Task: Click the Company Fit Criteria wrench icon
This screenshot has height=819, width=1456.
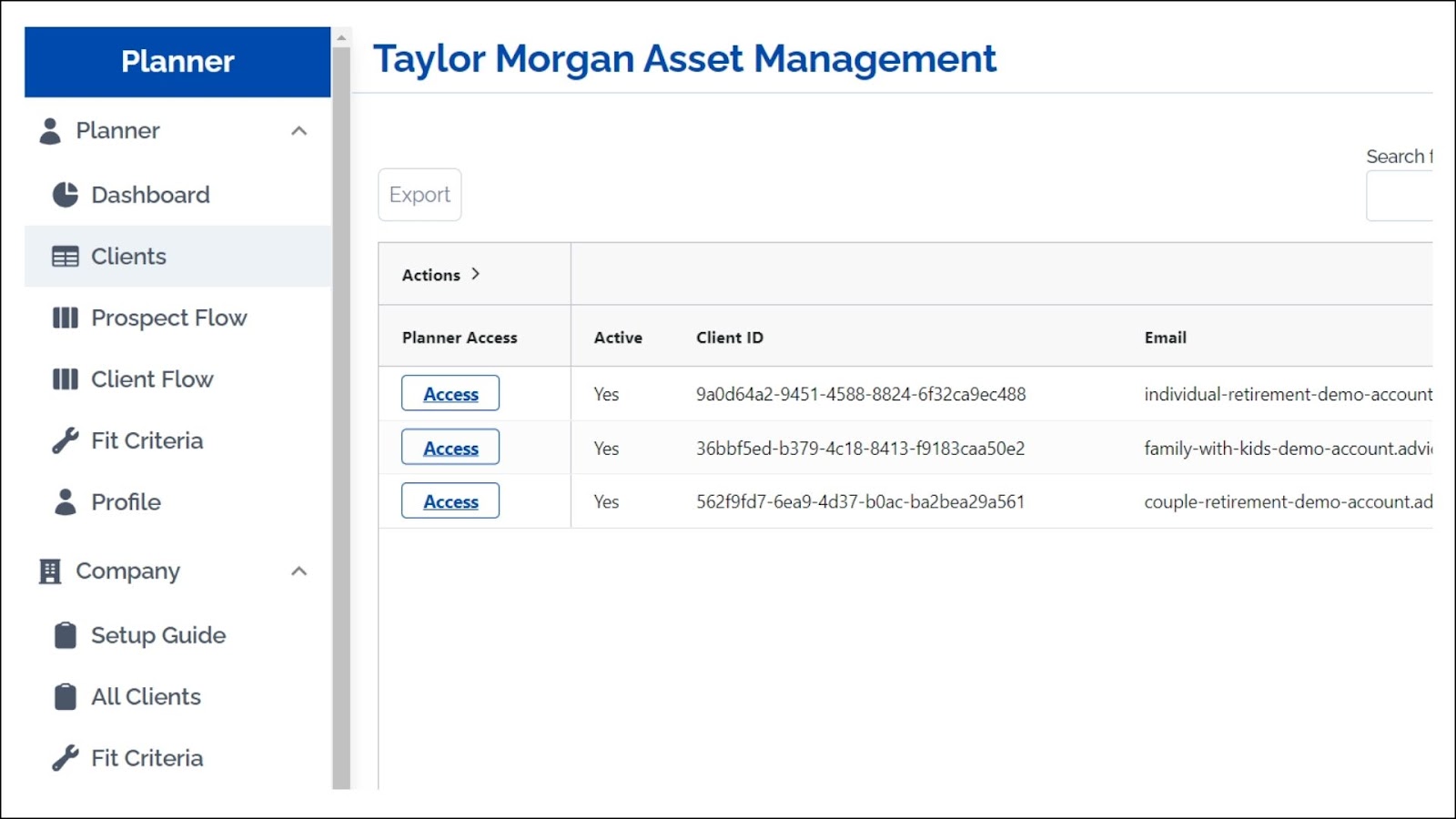Action: pyautogui.click(x=66, y=758)
